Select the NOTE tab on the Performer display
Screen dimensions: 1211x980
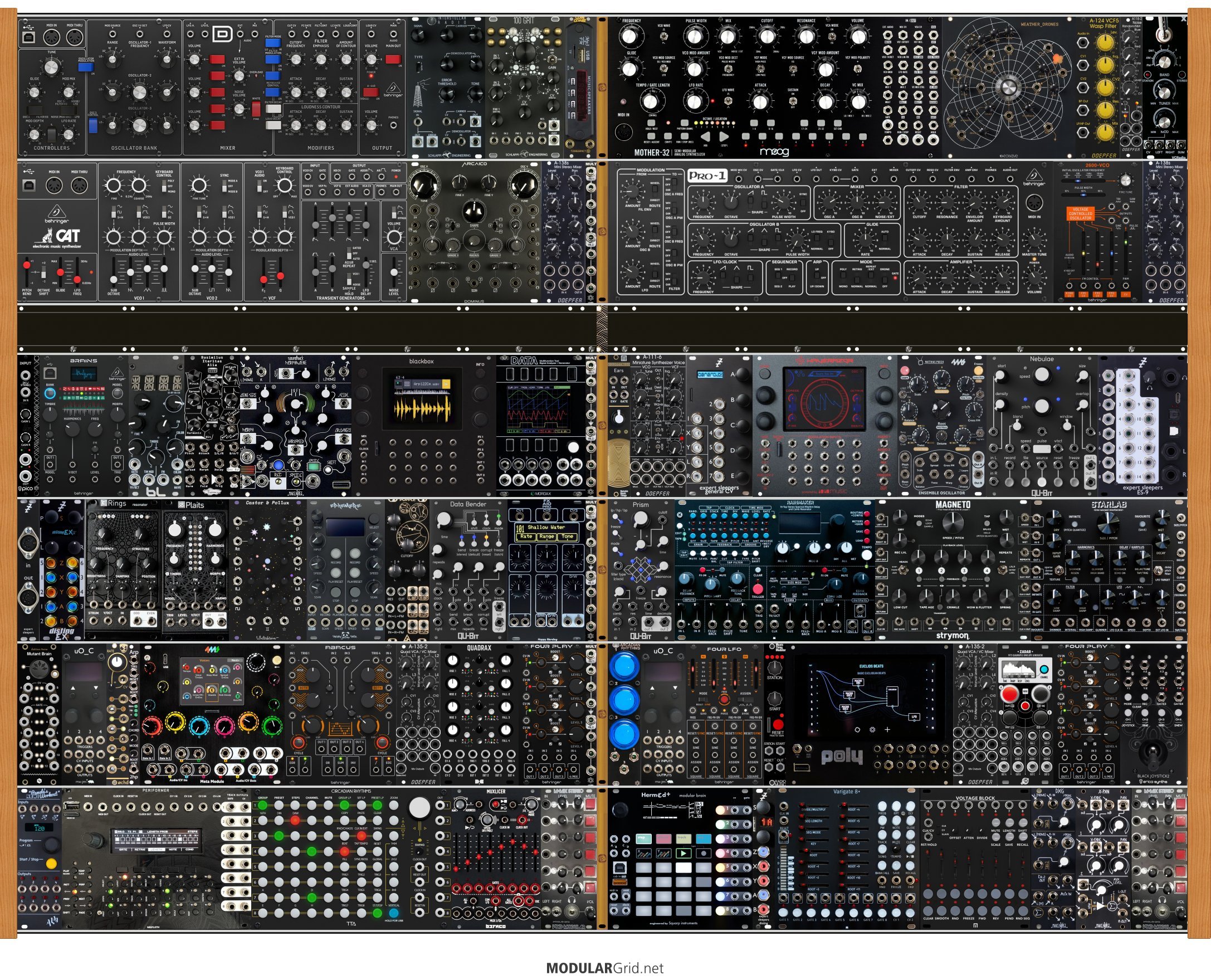[174, 849]
